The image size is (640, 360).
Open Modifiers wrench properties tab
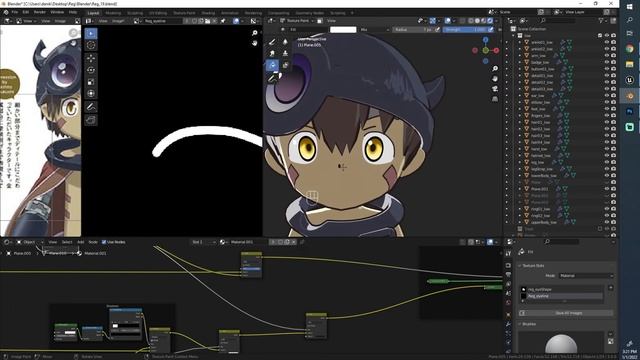tap(508, 324)
